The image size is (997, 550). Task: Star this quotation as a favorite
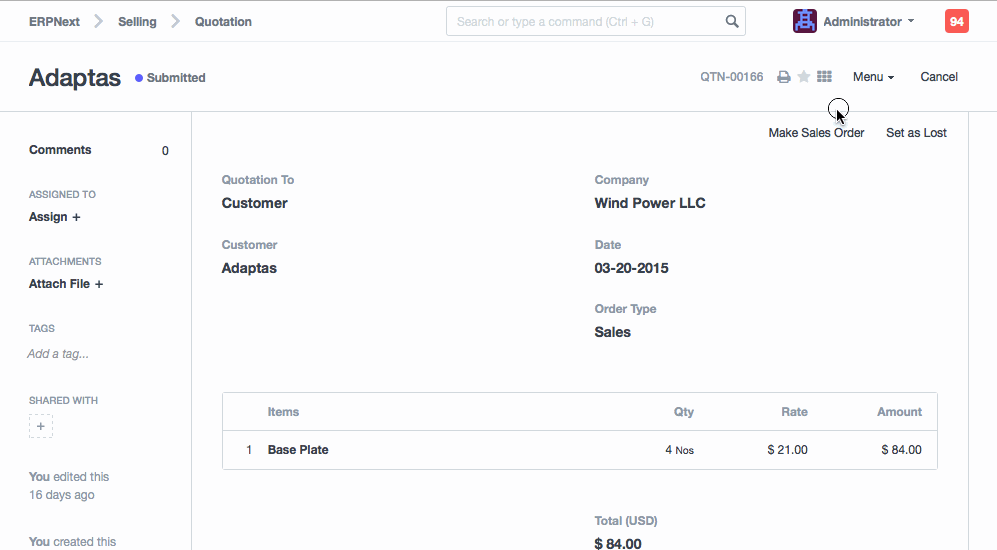pos(804,77)
